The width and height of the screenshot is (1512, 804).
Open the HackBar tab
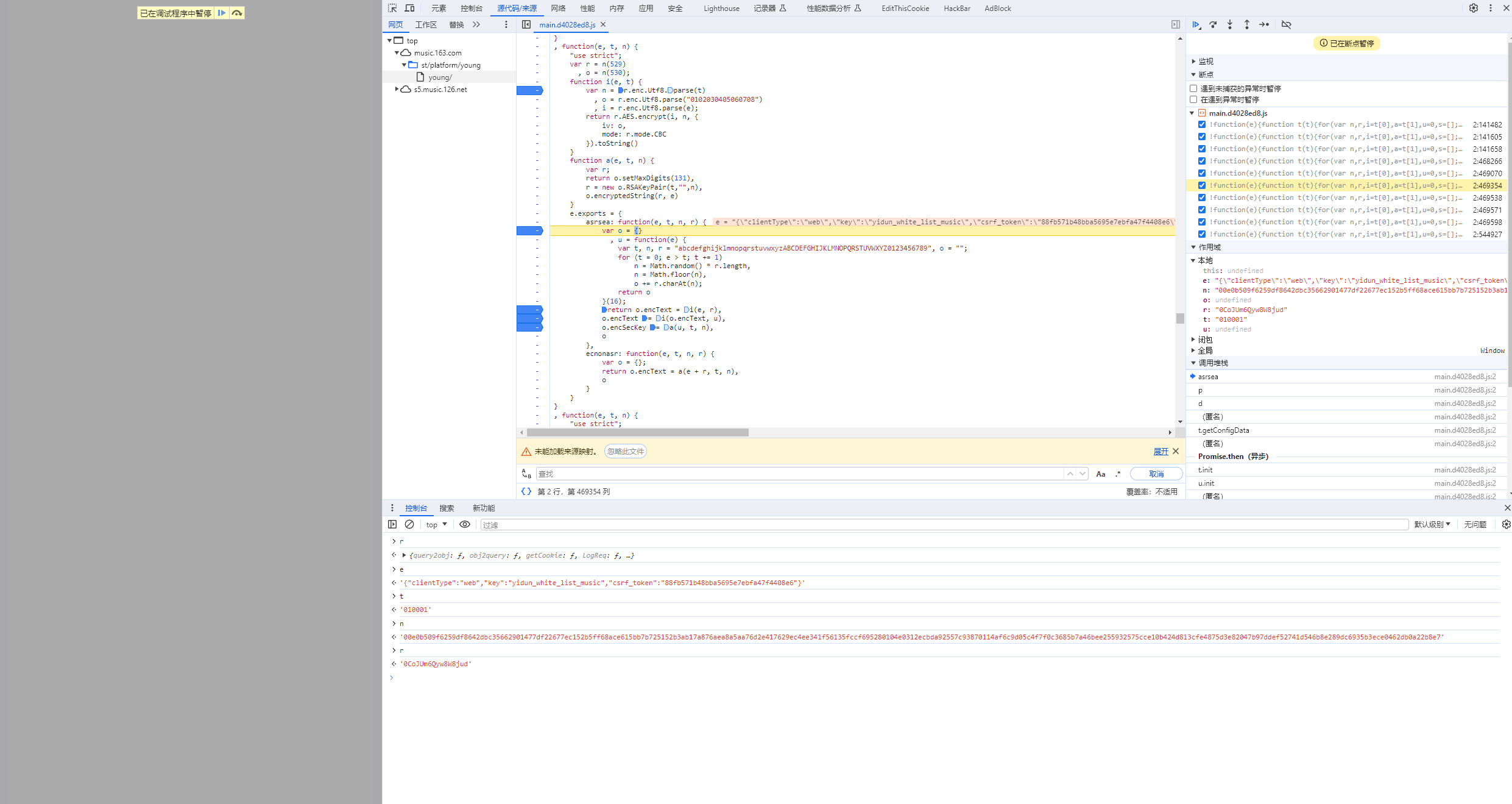coord(957,8)
